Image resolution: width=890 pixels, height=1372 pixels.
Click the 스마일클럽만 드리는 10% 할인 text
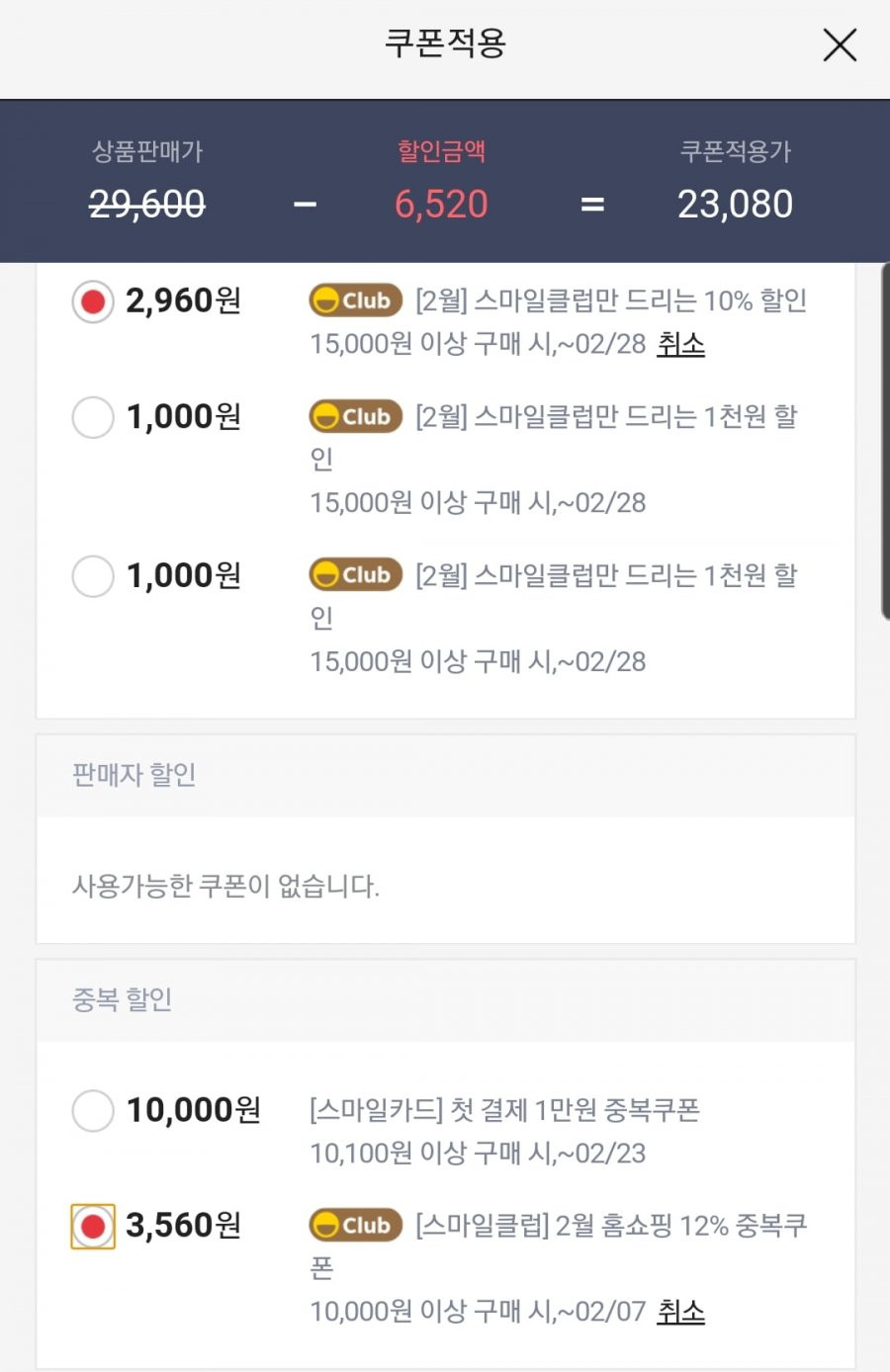point(611,300)
